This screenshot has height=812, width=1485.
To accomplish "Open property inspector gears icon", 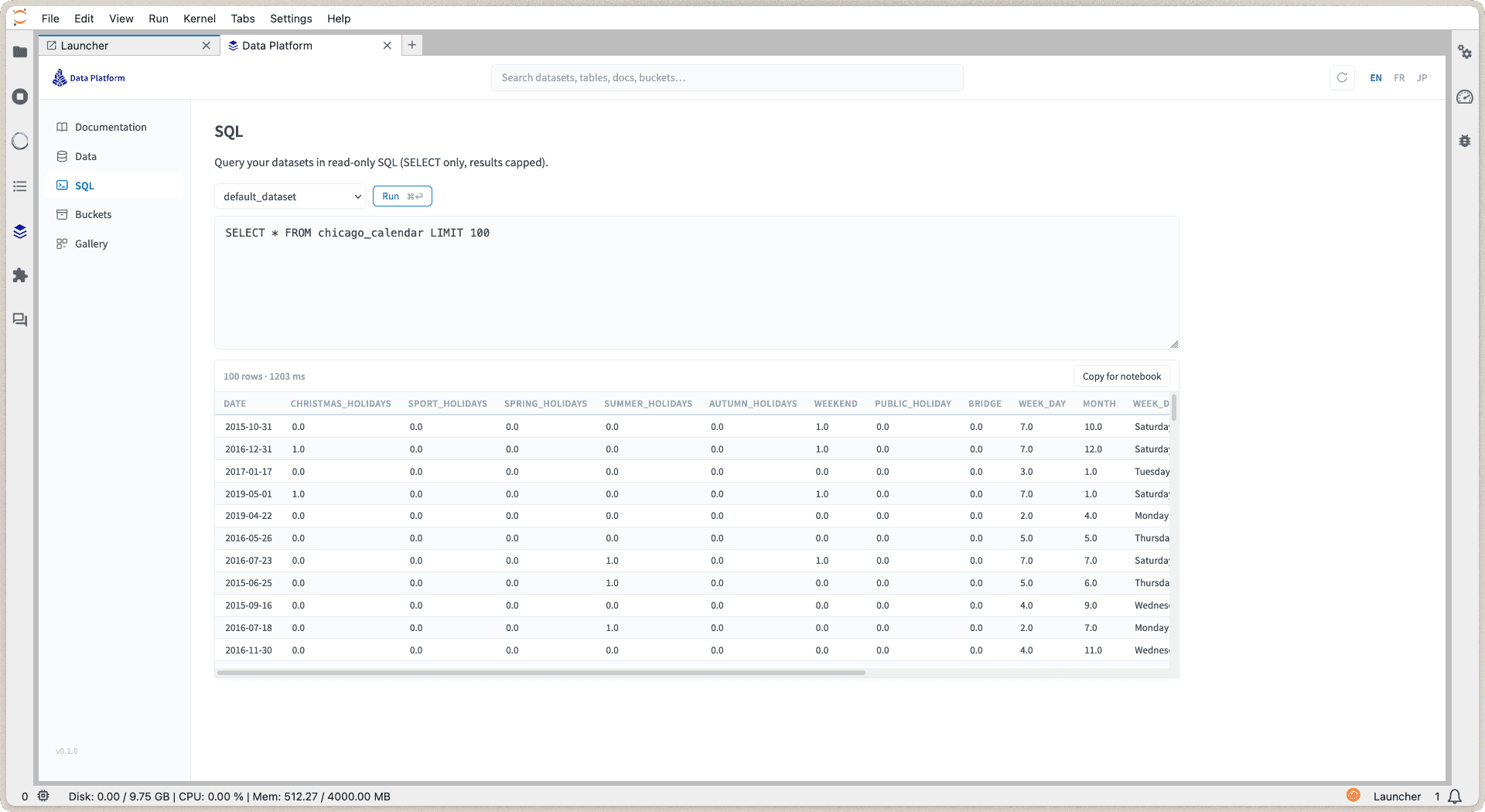I will pos(1465,52).
